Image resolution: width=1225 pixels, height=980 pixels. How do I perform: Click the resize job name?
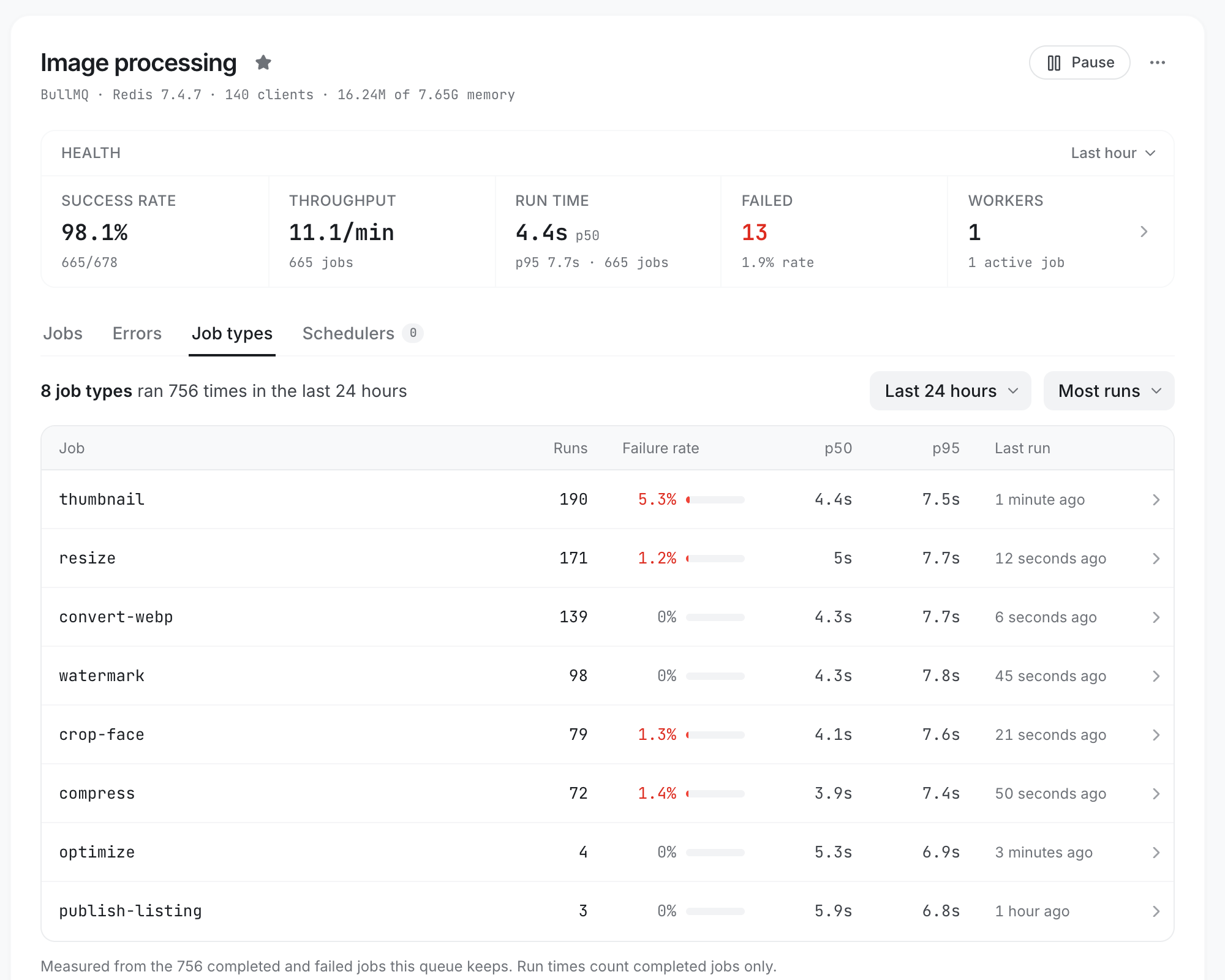click(88, 558)
